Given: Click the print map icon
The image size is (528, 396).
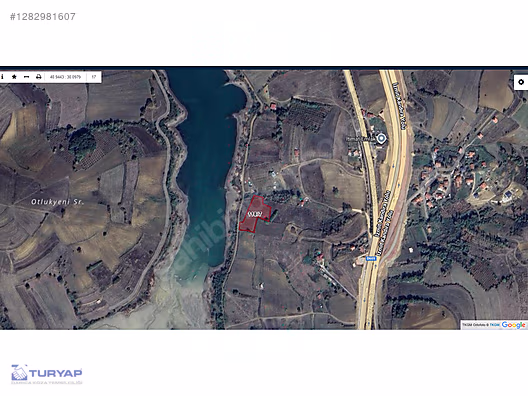Looking at the screenshot, I should pyautogui.click(x=39, y=77).
